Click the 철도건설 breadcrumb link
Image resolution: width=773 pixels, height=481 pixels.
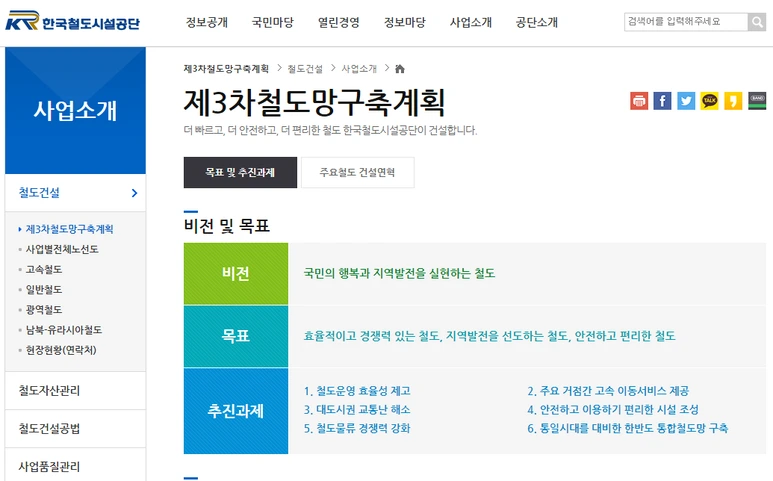pos(305,69)
